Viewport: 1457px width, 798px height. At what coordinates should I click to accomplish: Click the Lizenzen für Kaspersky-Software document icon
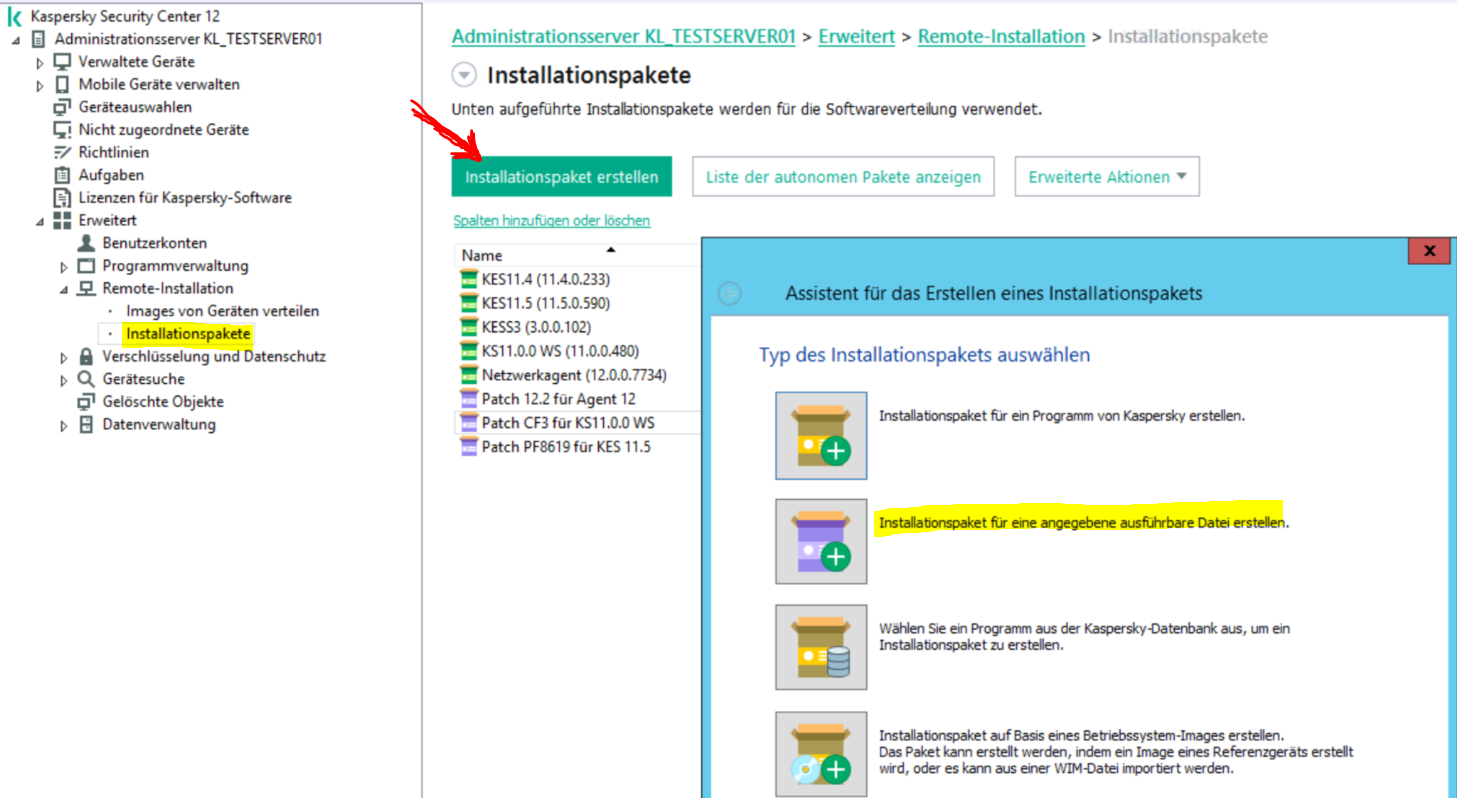[x=62, y=198]
